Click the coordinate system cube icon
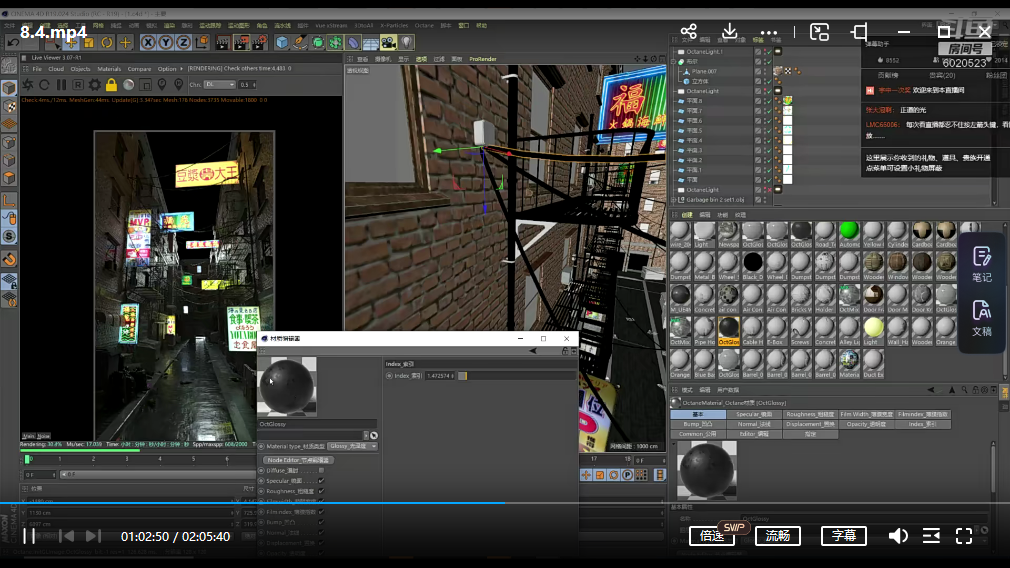 tap(202, 43)
